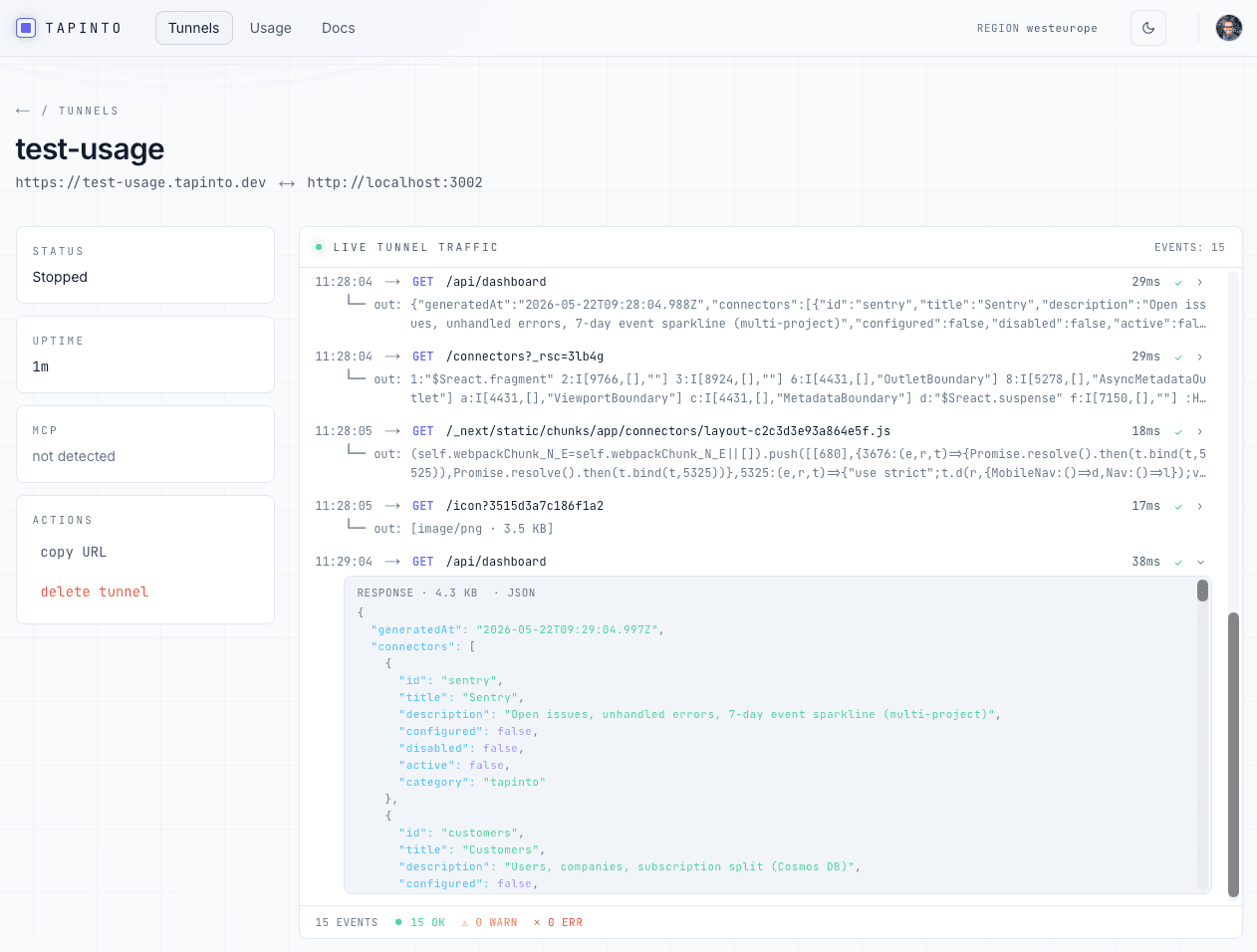This screenshot has width=1257, height=952.
Task: Click the Tapinto logo icon
Action: 26,28
